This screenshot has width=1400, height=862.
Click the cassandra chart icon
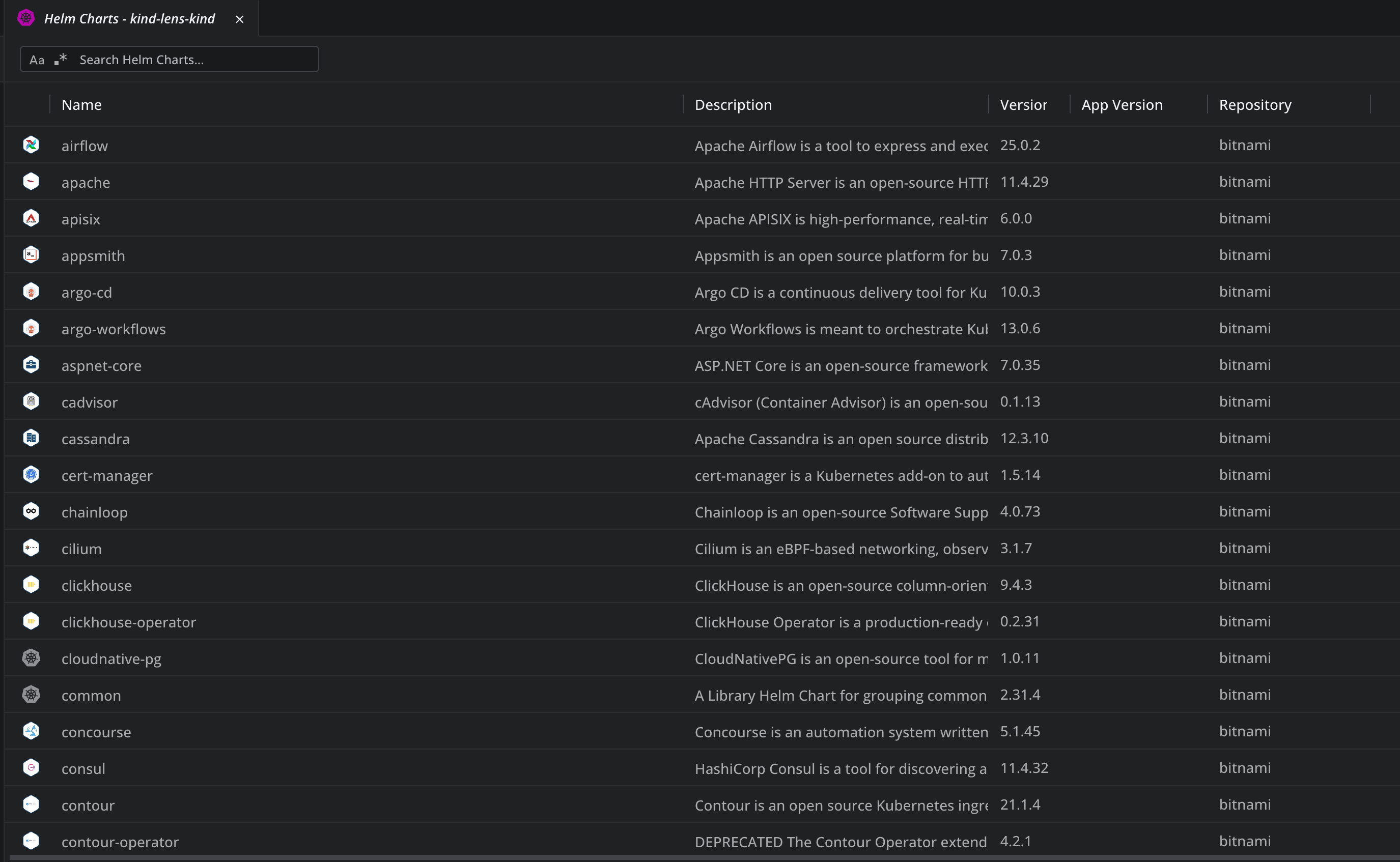click(32, 438)
